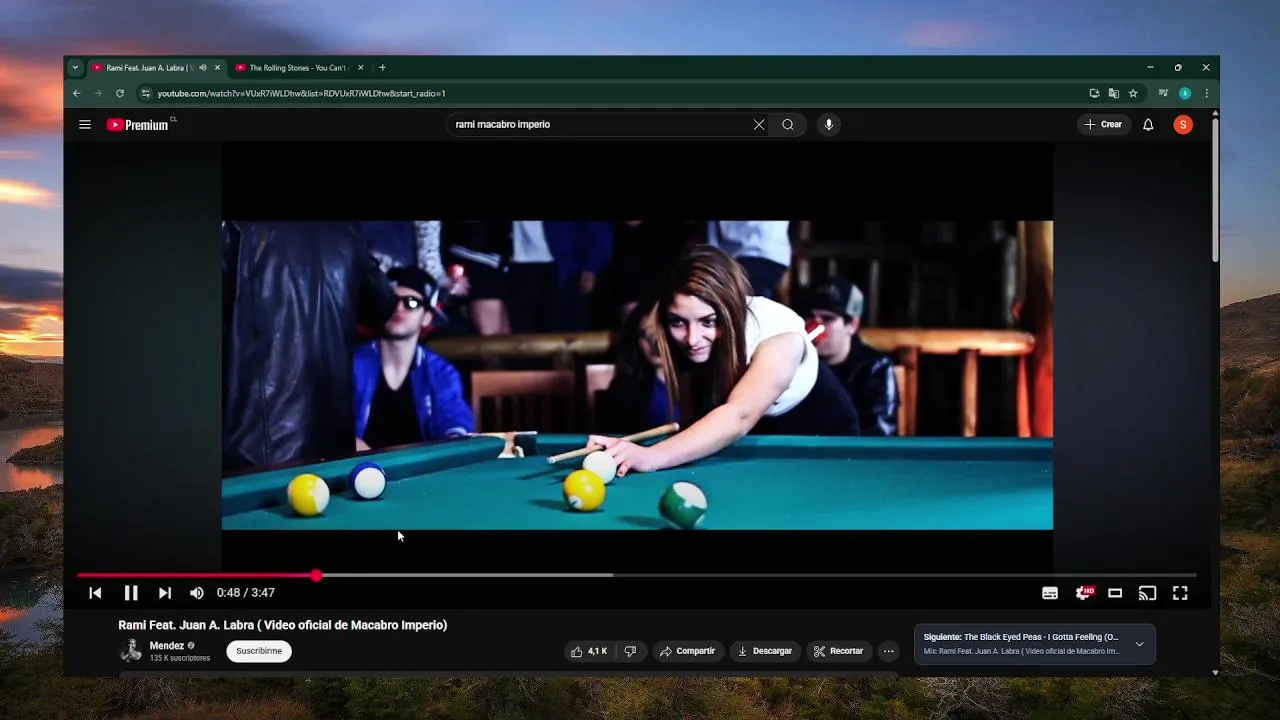
Task: Click the video frame showing the pool table
Action: tap(637, 375)
